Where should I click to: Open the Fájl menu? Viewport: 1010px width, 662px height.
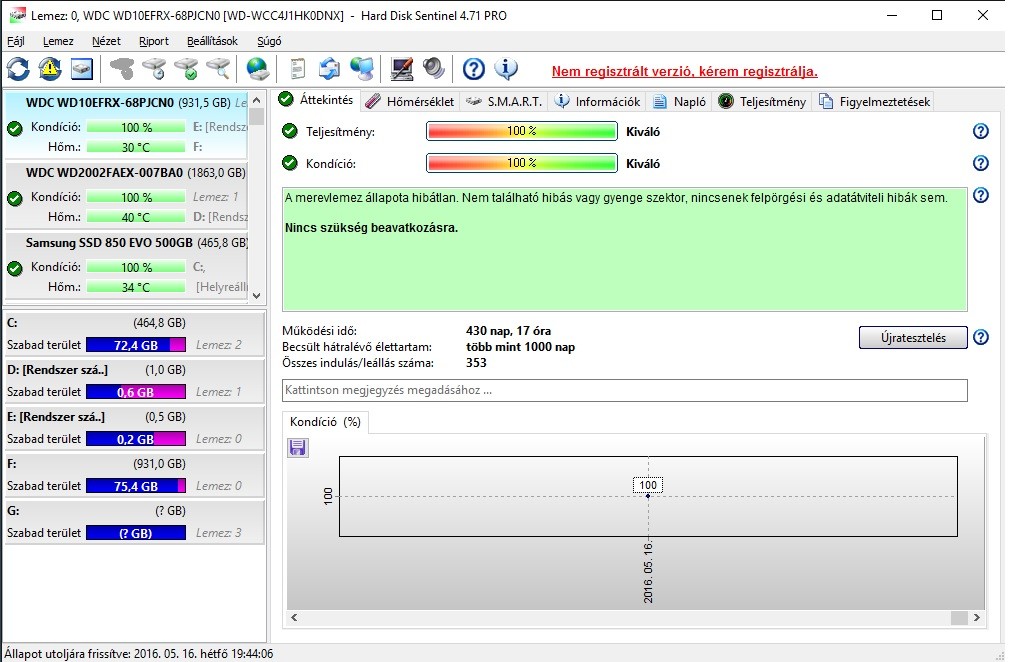16,41
